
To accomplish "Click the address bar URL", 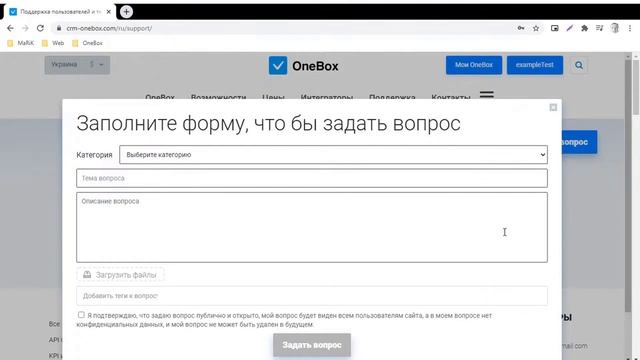I will (109, 28).
